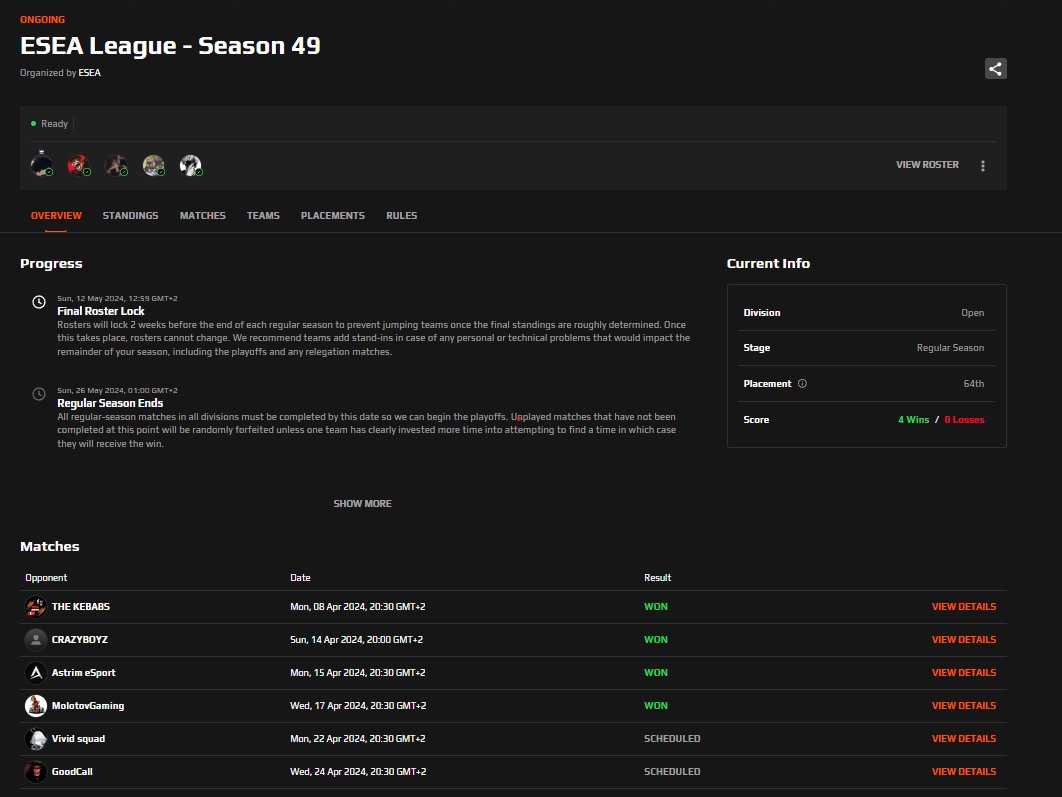The image size is (1062, 797).
Task: Expand progress list with Show More
Action: pos(362,504)
